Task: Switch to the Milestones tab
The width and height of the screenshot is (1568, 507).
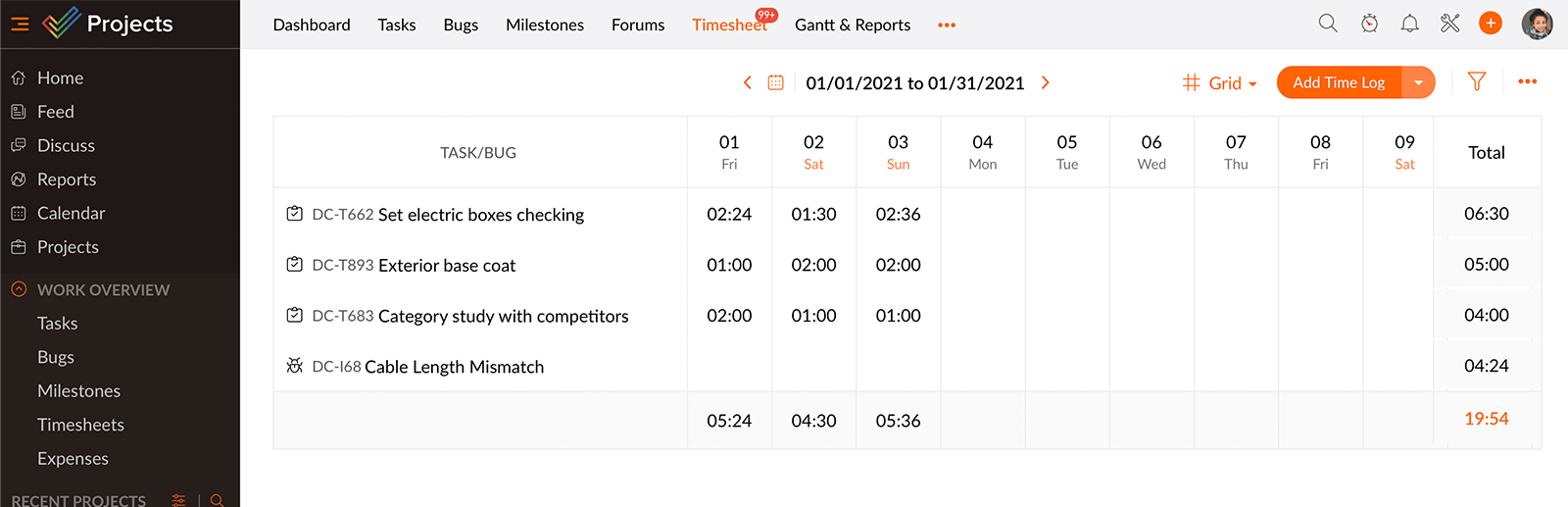Action: (x=544, y=25)
